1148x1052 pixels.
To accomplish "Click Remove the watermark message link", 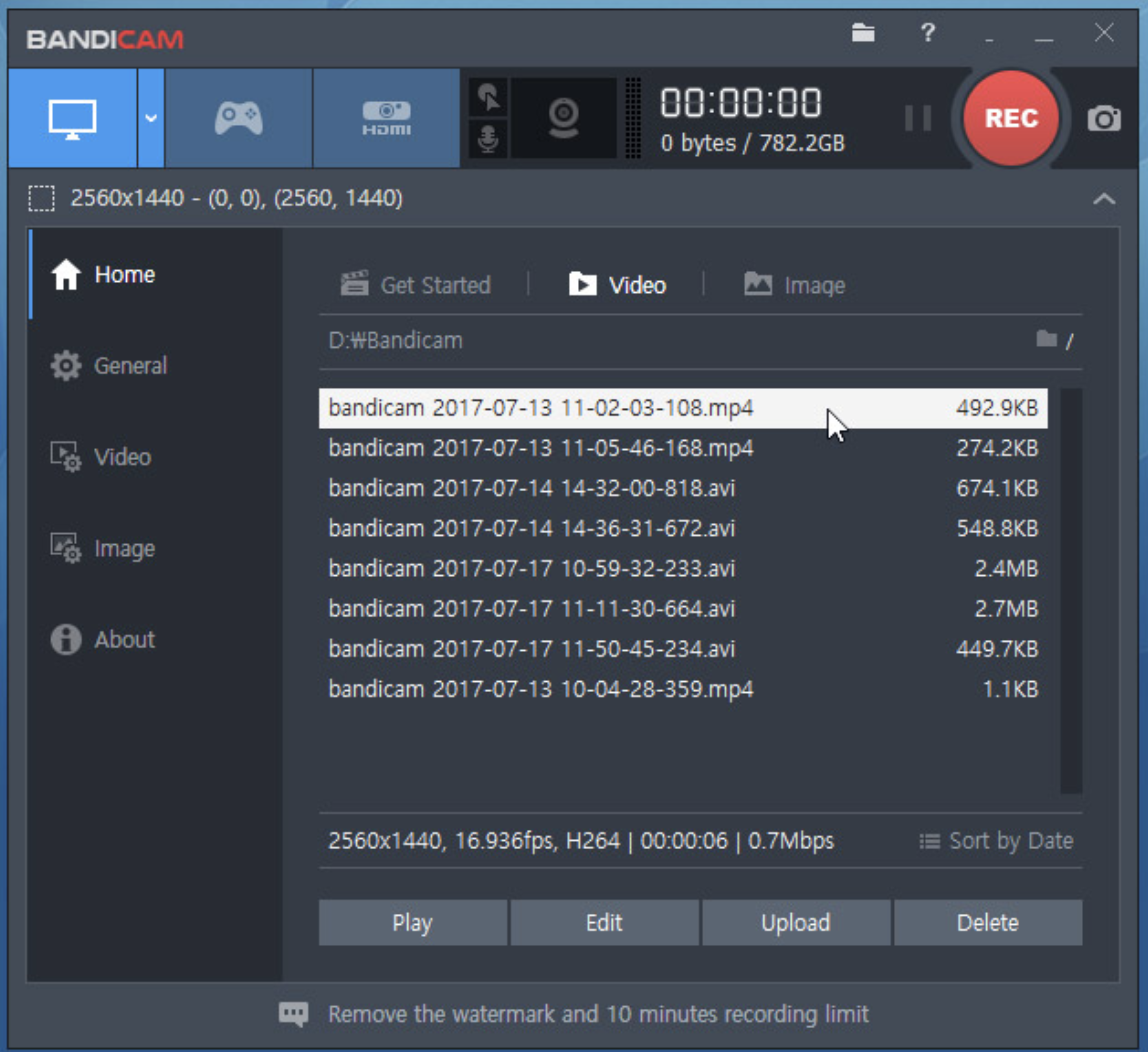I will click(x=598, y=1015).
